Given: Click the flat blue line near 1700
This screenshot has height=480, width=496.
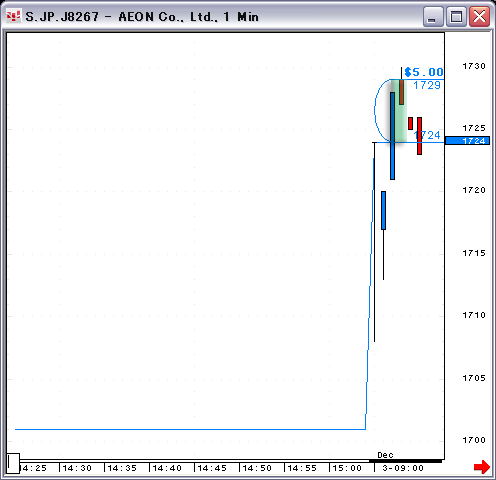Looking at the screenshot, I should [x=190, y=429].
